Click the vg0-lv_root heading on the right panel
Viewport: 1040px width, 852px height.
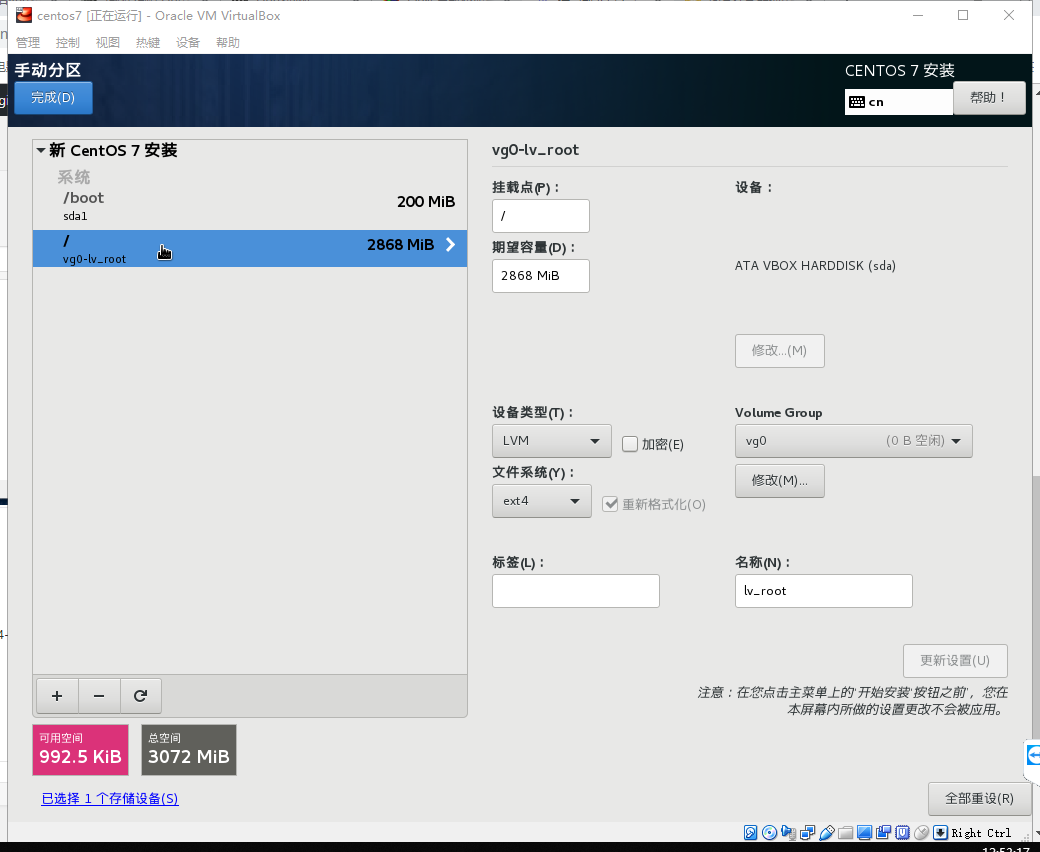(x=535, y=150)
